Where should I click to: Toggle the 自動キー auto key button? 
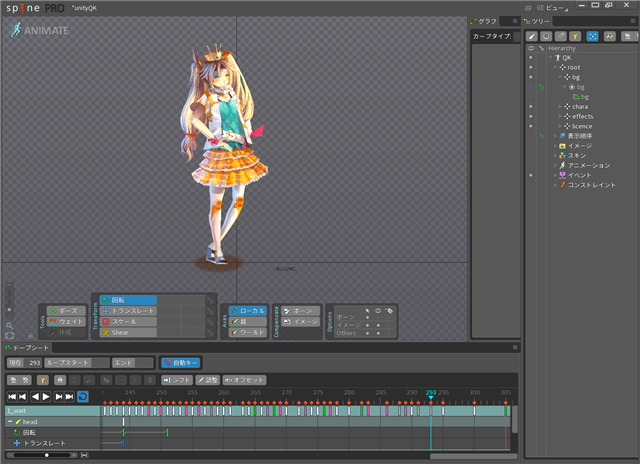[180, 363]
